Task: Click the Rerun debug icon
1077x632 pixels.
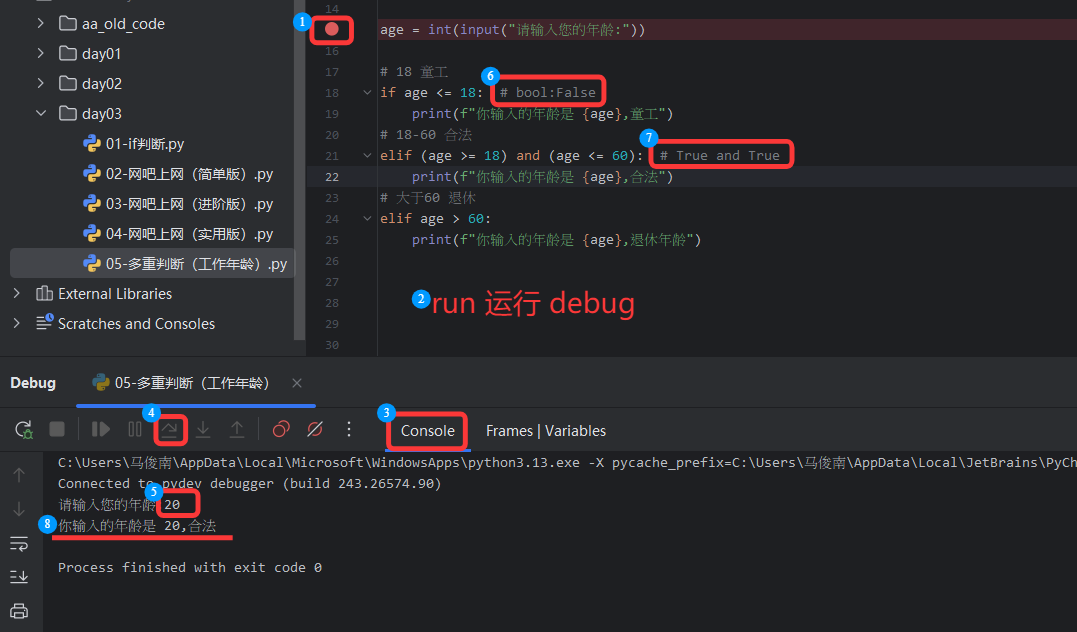Action: (23, 430)
